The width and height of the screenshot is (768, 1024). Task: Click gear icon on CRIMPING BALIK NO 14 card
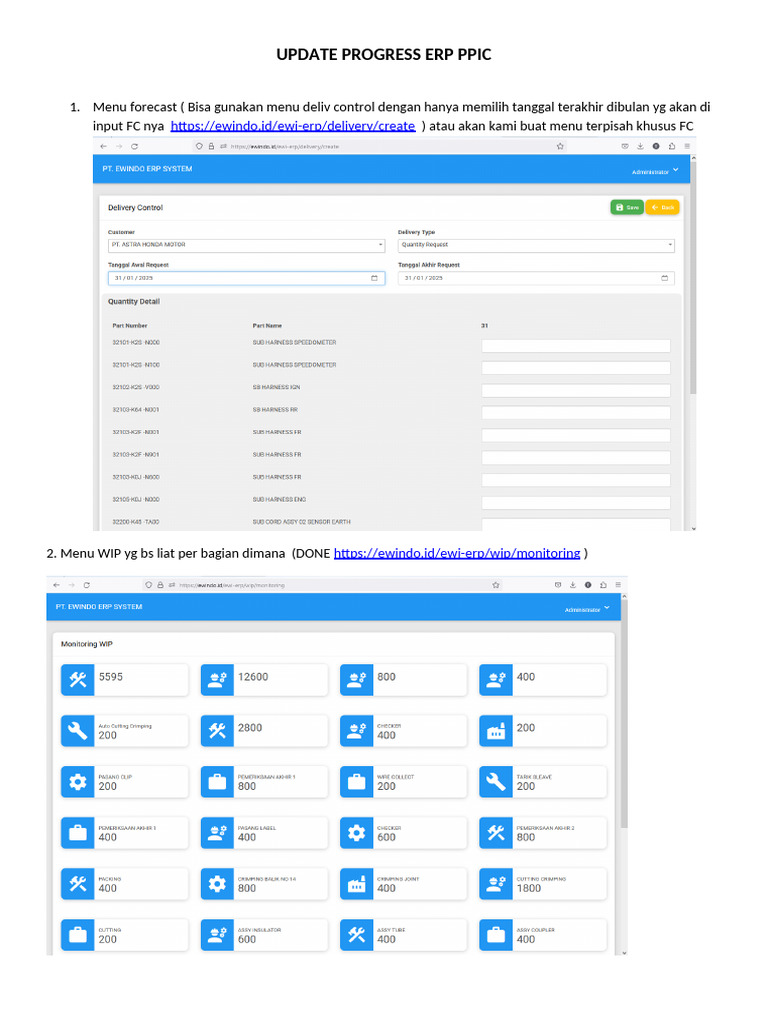(x=217, y=884)
